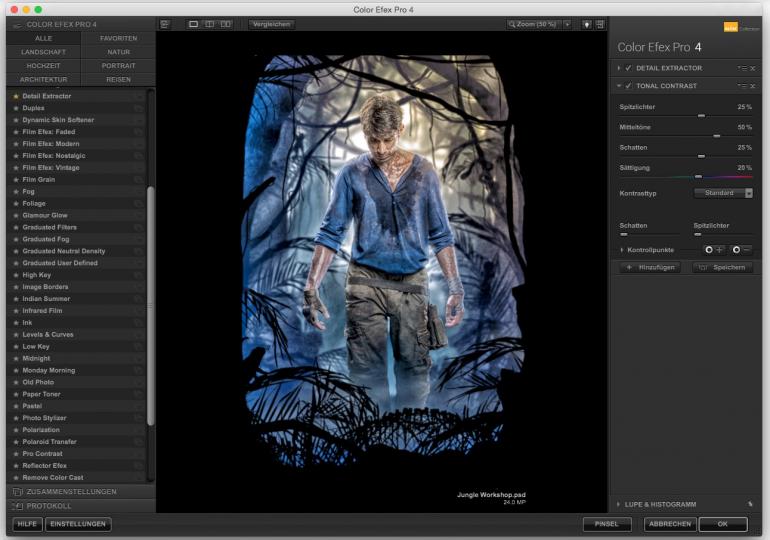Toggle favorite star for Old Photo
Screen dimensions: 770x540
point(16,382)
